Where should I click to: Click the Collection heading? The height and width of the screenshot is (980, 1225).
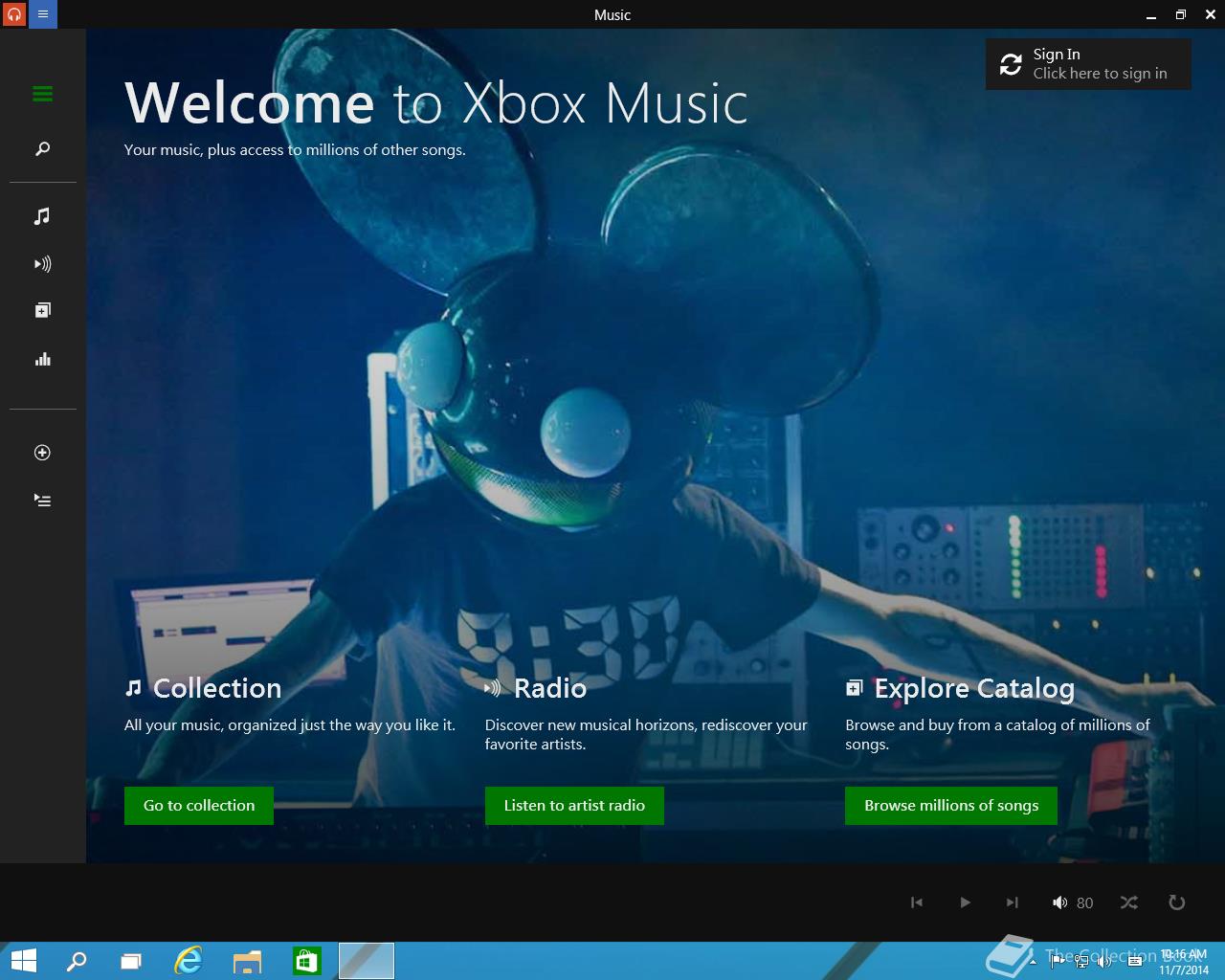pyautogui.click(x=217, y=688)
